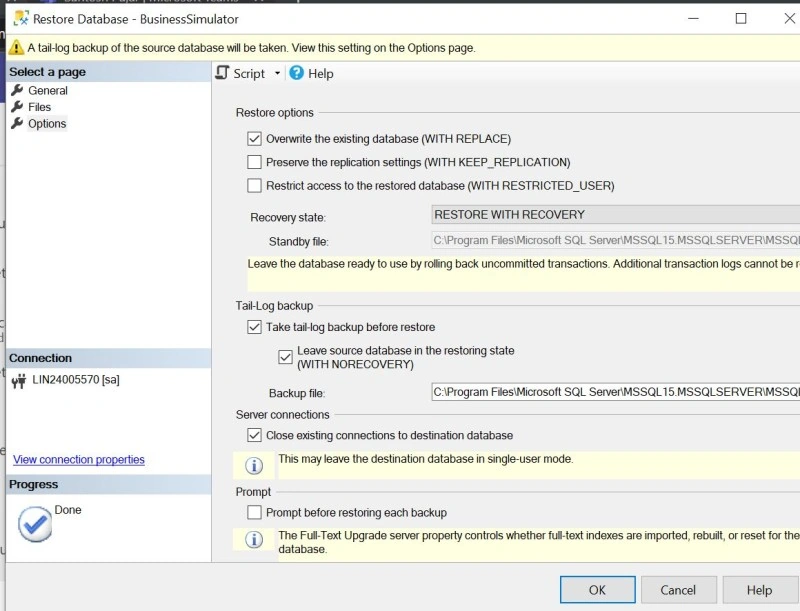Click the Script toolbar label
This screenshot has width=800, height=611.
tap(249, 73)
